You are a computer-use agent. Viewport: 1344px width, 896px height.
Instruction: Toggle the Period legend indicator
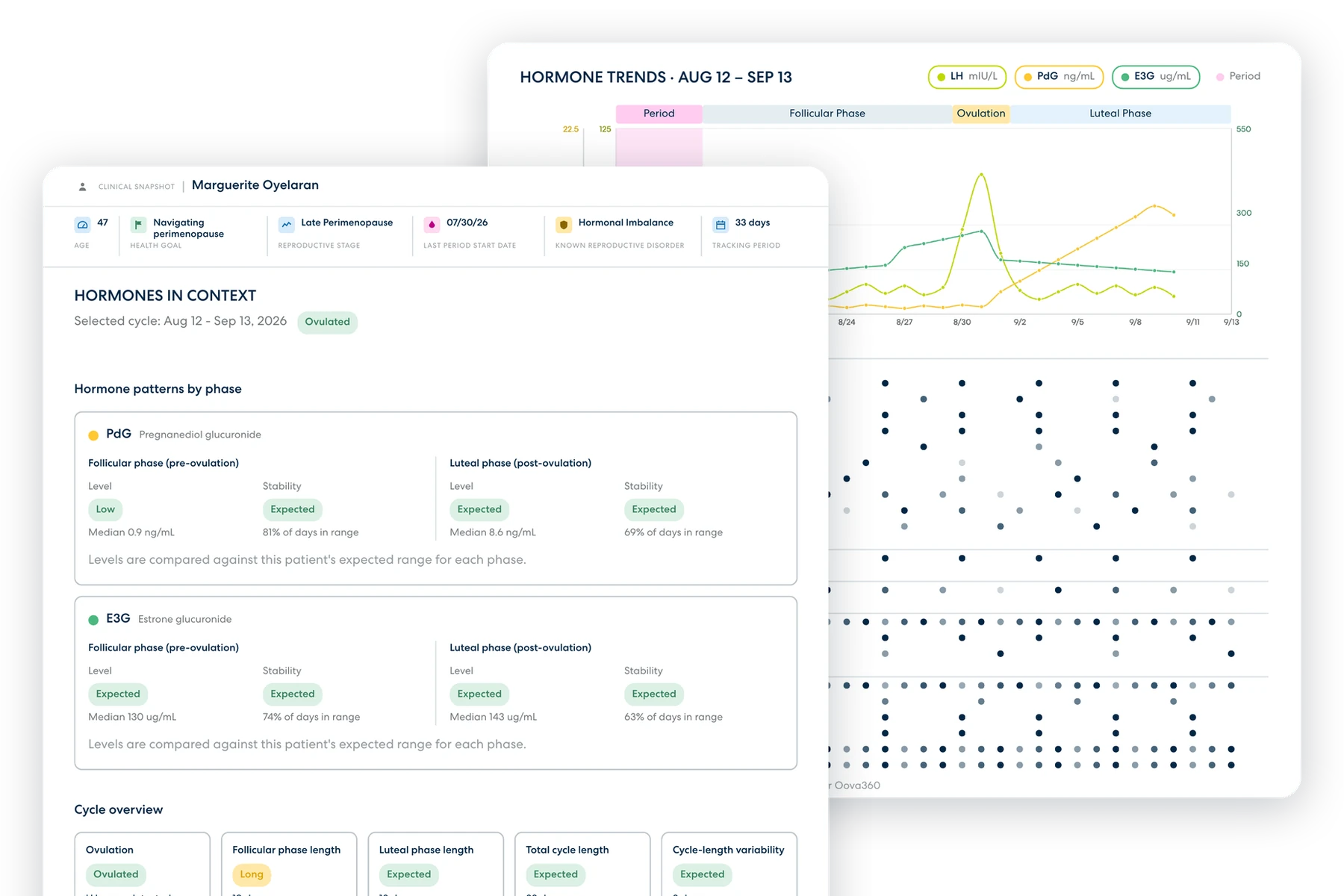(x=1238, y=77)
